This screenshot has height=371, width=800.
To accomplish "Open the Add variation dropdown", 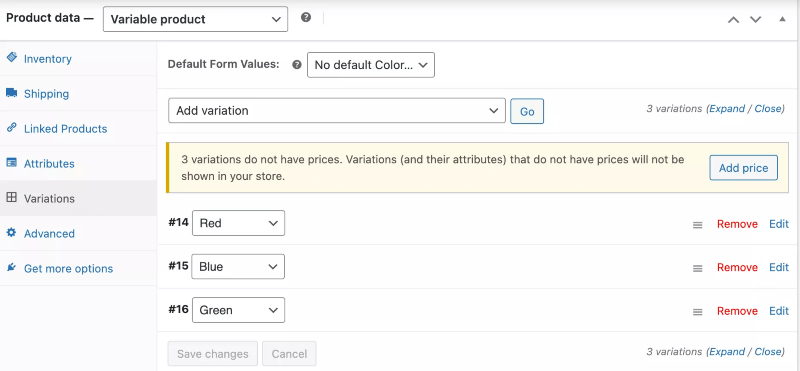I will [x=337, y=110].
